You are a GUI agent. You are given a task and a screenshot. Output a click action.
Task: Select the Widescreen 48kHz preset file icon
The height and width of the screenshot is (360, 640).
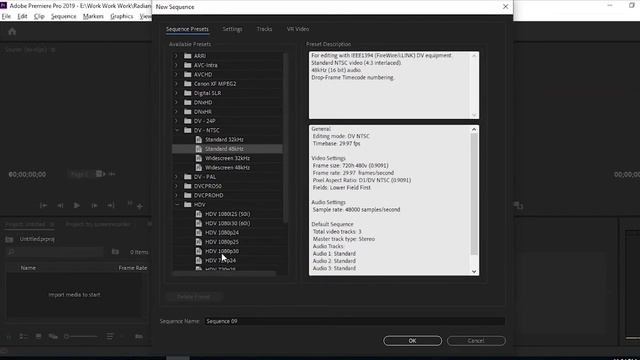199,167
